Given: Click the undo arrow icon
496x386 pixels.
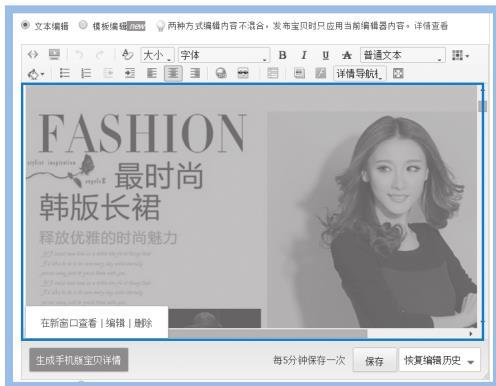Looking at the screenshot, I should [79, 55].
